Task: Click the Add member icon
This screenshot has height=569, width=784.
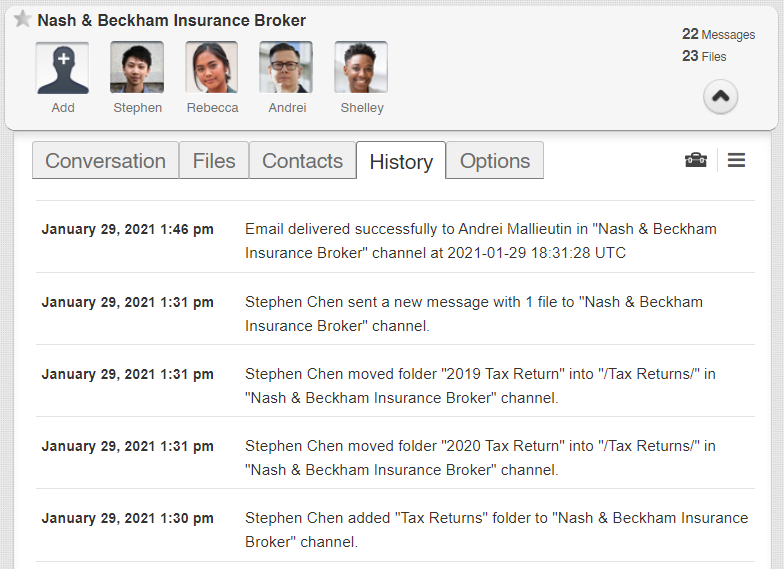Action: [62, 68]
